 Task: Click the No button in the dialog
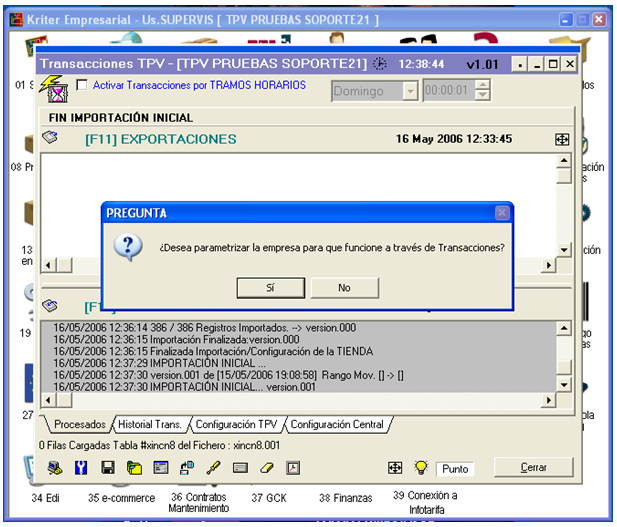click(344, 287)
